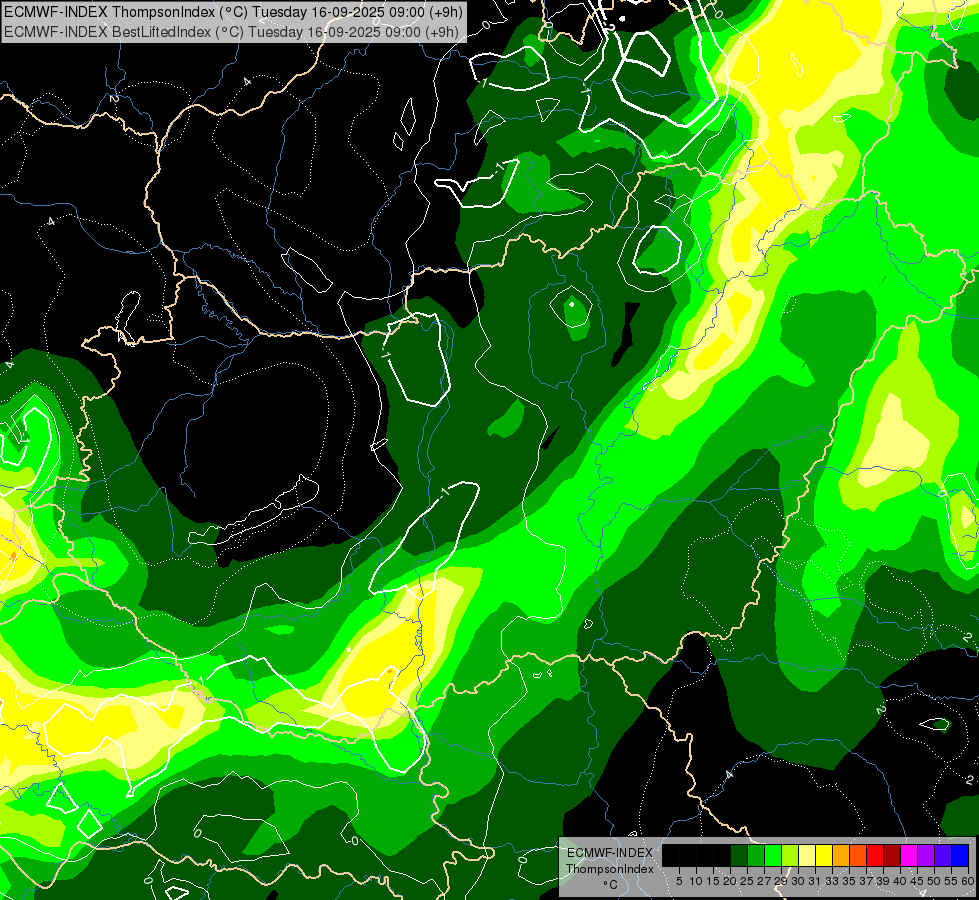Select the orange-red 35–37 legend swatch
Image resolution: width=979 pixels, height=900 pixels.
858,856
